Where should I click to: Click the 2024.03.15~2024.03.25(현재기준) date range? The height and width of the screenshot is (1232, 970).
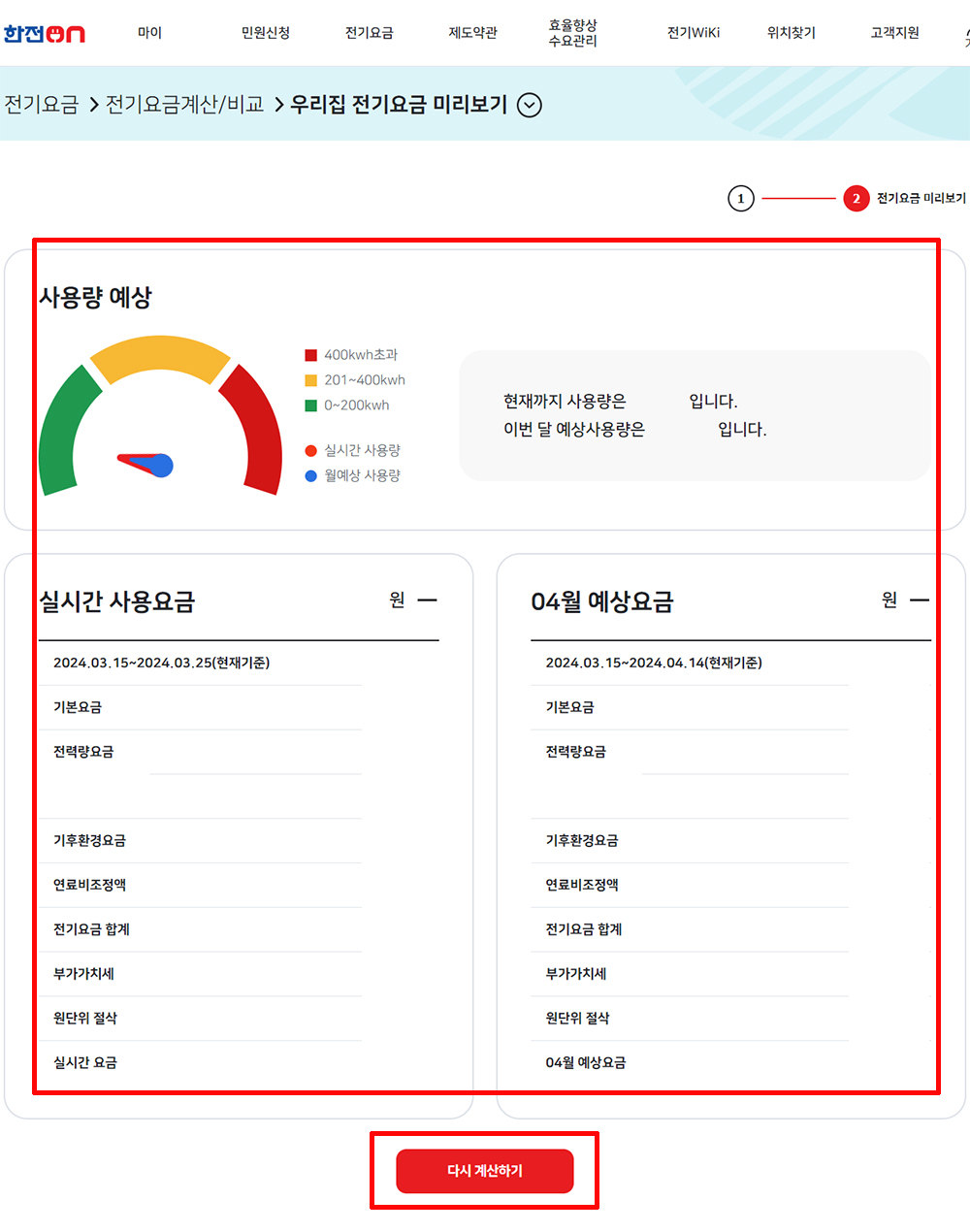162,663
